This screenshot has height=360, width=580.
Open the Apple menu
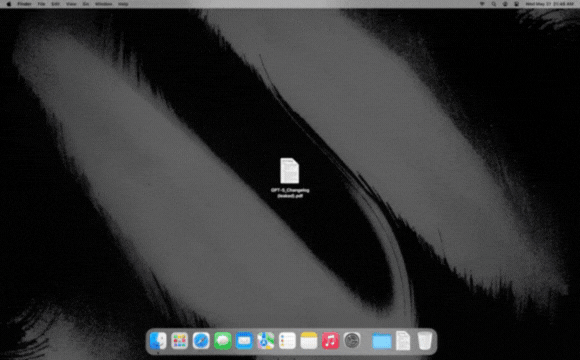[x=9, y=4]
